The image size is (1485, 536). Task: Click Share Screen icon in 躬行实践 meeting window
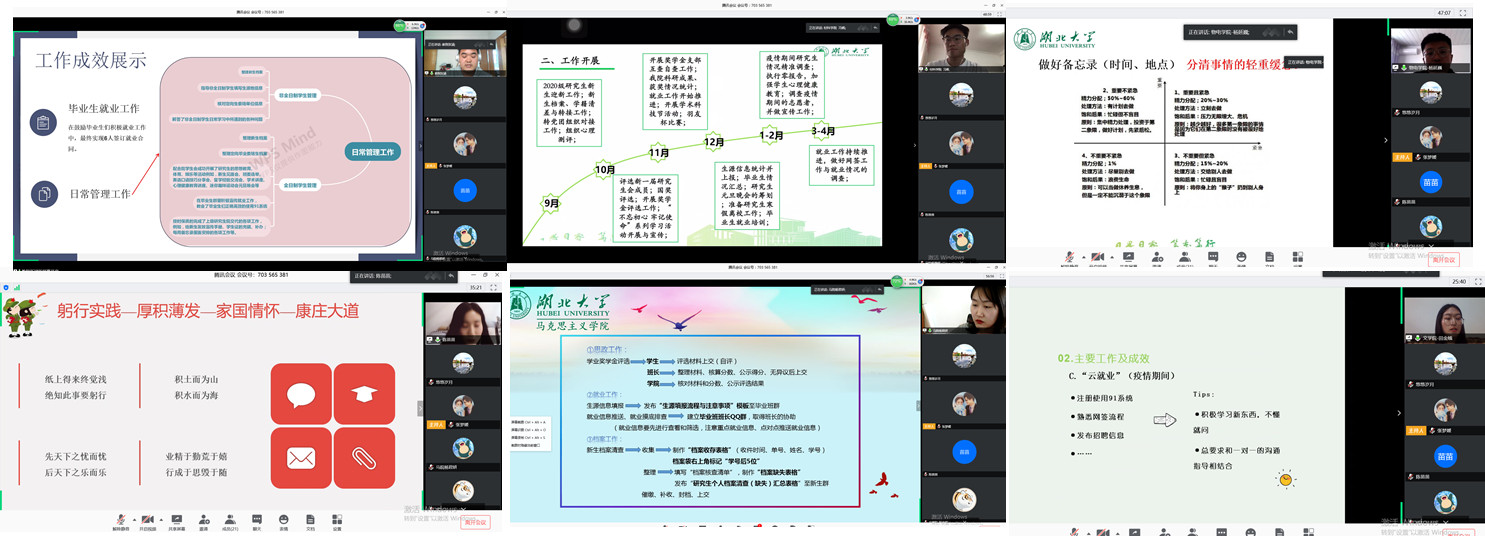[177, 521]
